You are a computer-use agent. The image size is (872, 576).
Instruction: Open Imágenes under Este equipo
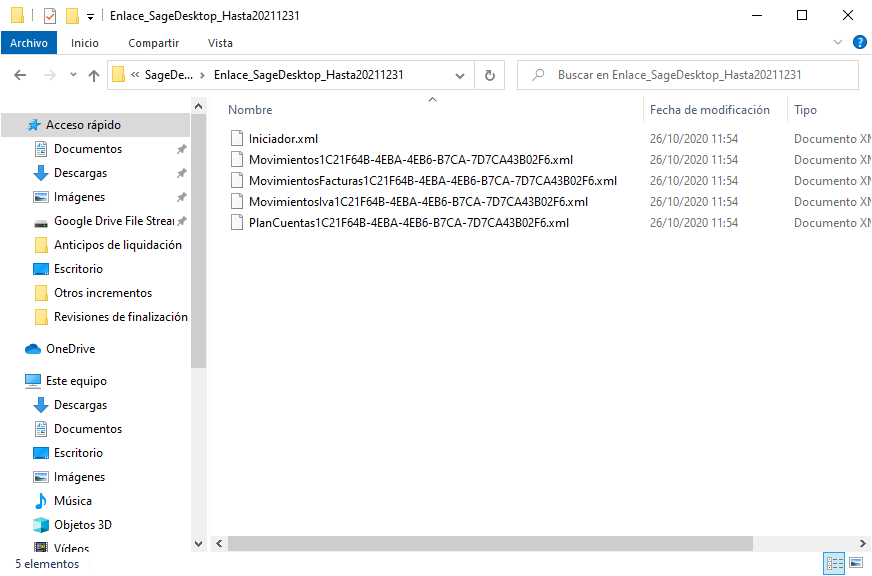click(80, 476)
